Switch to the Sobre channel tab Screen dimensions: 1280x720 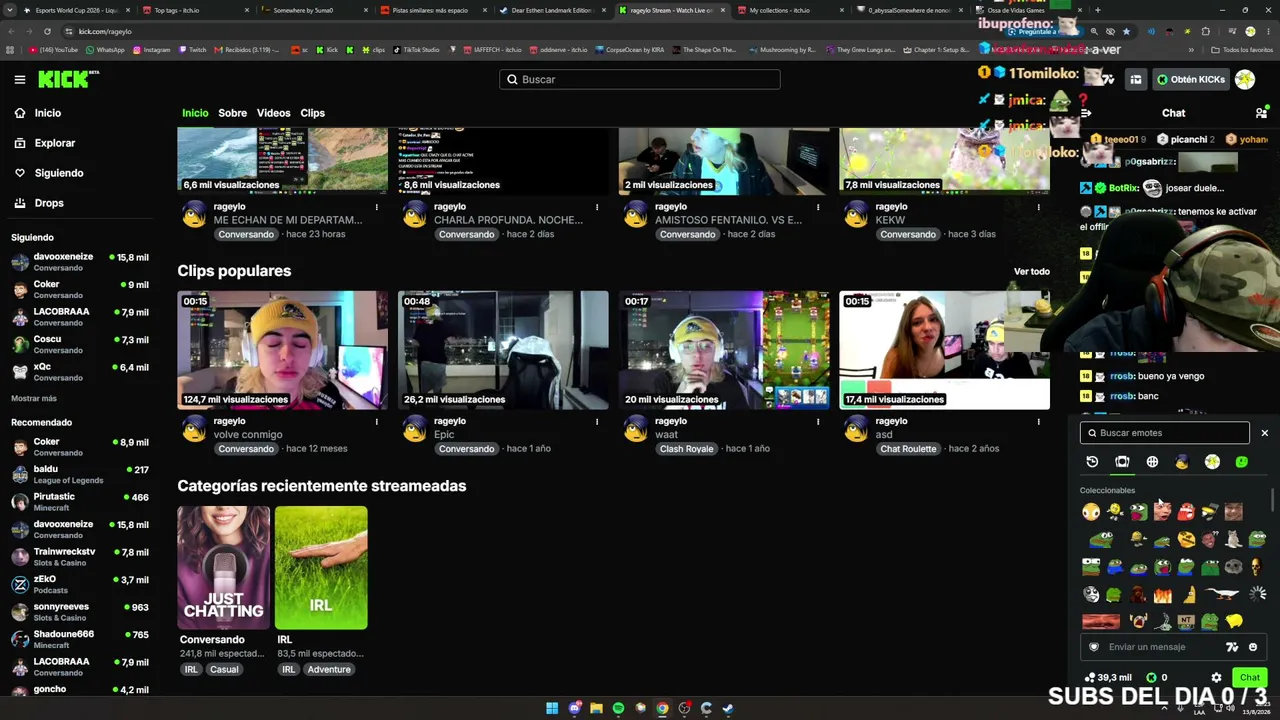232,113
